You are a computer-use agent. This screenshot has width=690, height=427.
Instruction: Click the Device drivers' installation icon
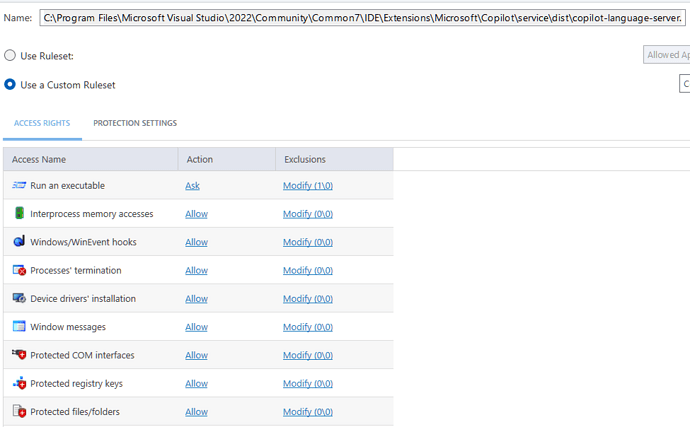tap(19, 298)
